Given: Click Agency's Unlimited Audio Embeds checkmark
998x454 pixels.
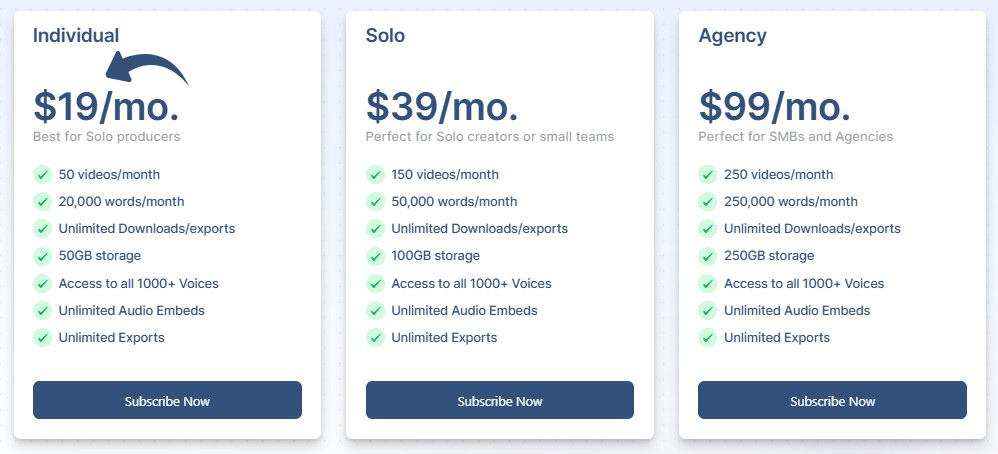Looking at the screenshot, I should tap(708, 310).
